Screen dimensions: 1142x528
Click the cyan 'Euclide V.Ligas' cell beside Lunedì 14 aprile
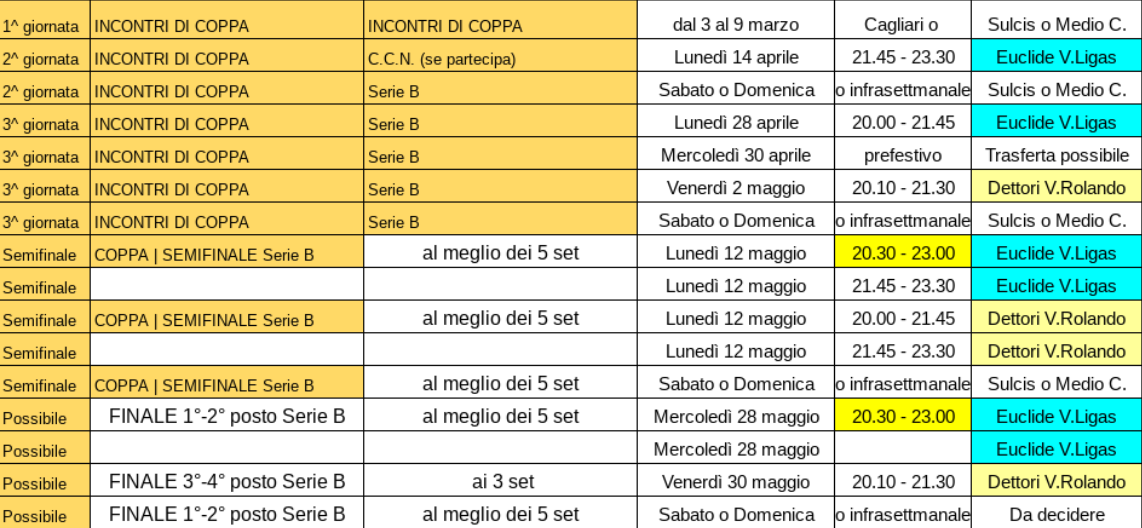[1057, 57]
